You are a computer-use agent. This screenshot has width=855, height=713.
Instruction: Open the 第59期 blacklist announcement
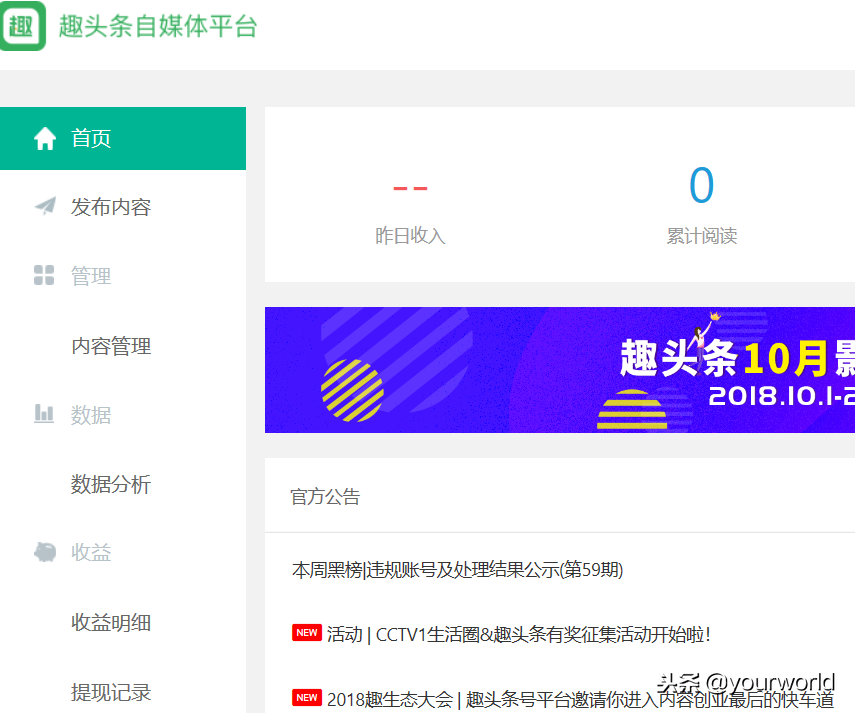[456, 570]
